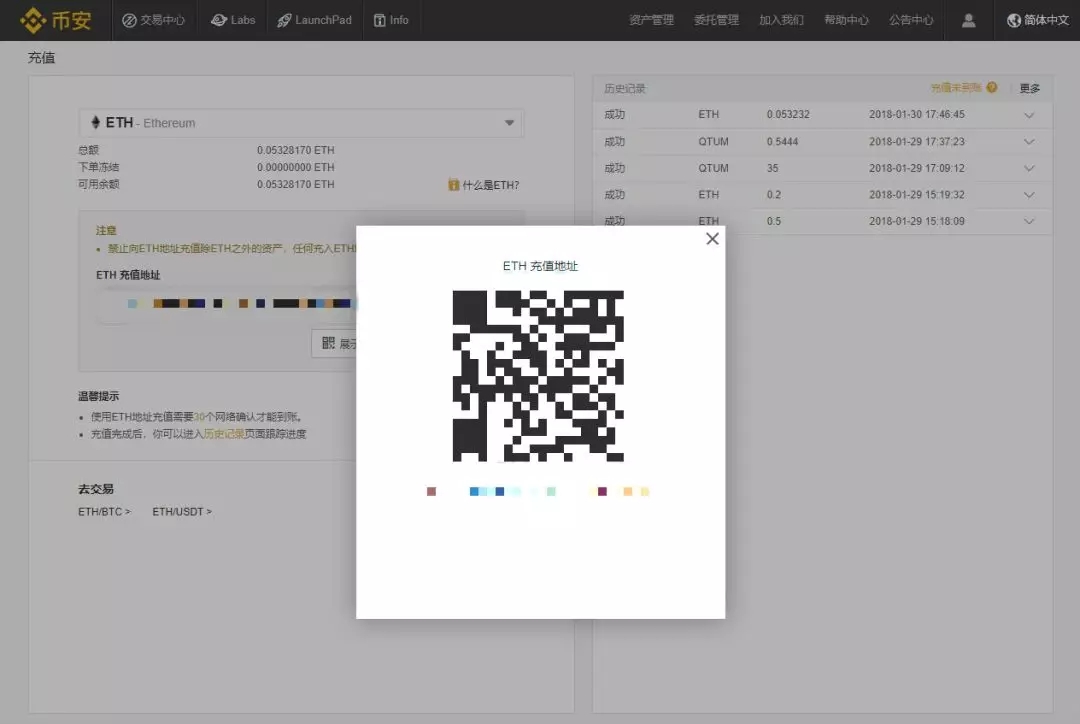Click the 充值 page title
This screenshot has width=1080, height=724.
(41, 58)
